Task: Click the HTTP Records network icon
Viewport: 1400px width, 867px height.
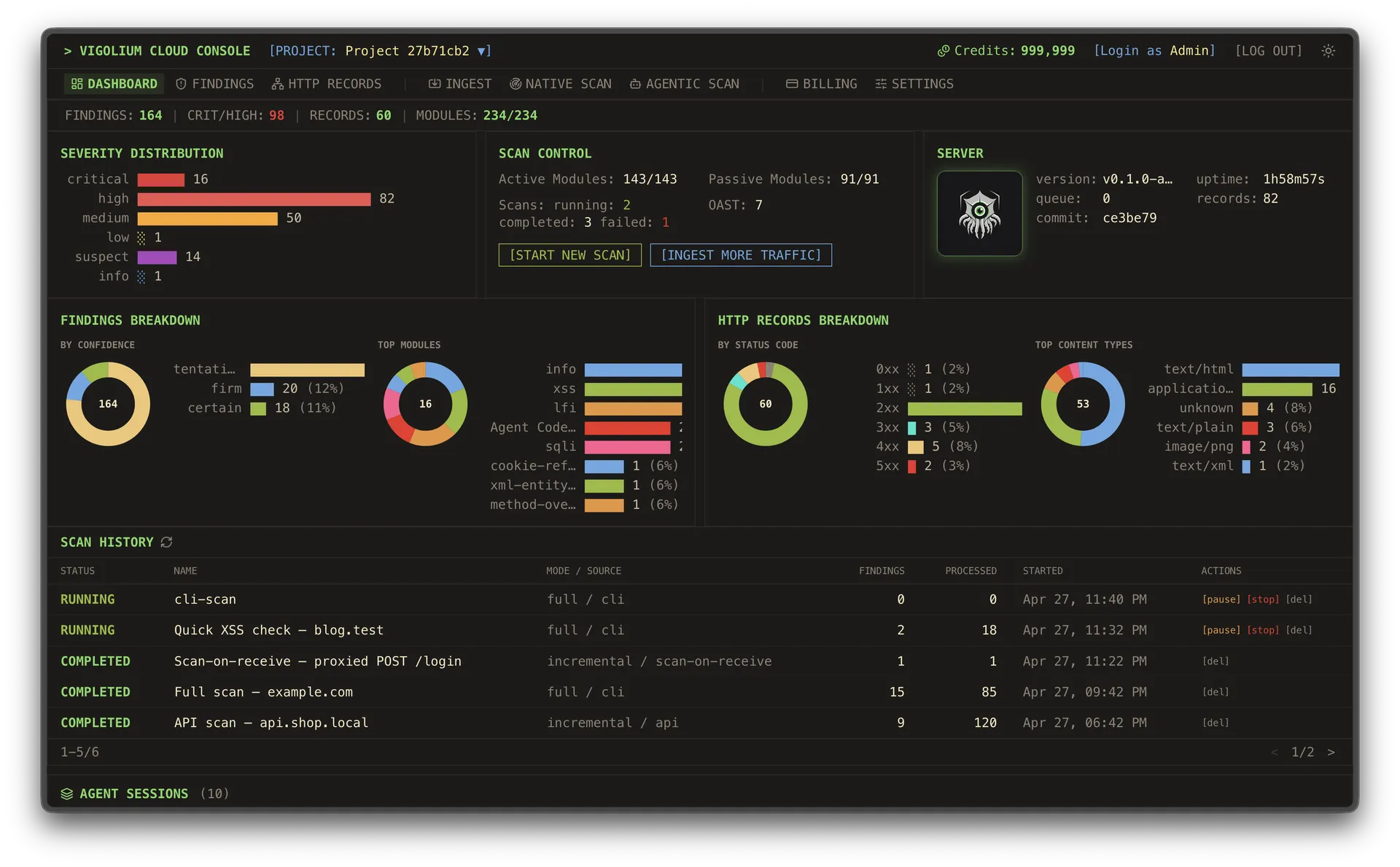Action: tap(277, 84)
